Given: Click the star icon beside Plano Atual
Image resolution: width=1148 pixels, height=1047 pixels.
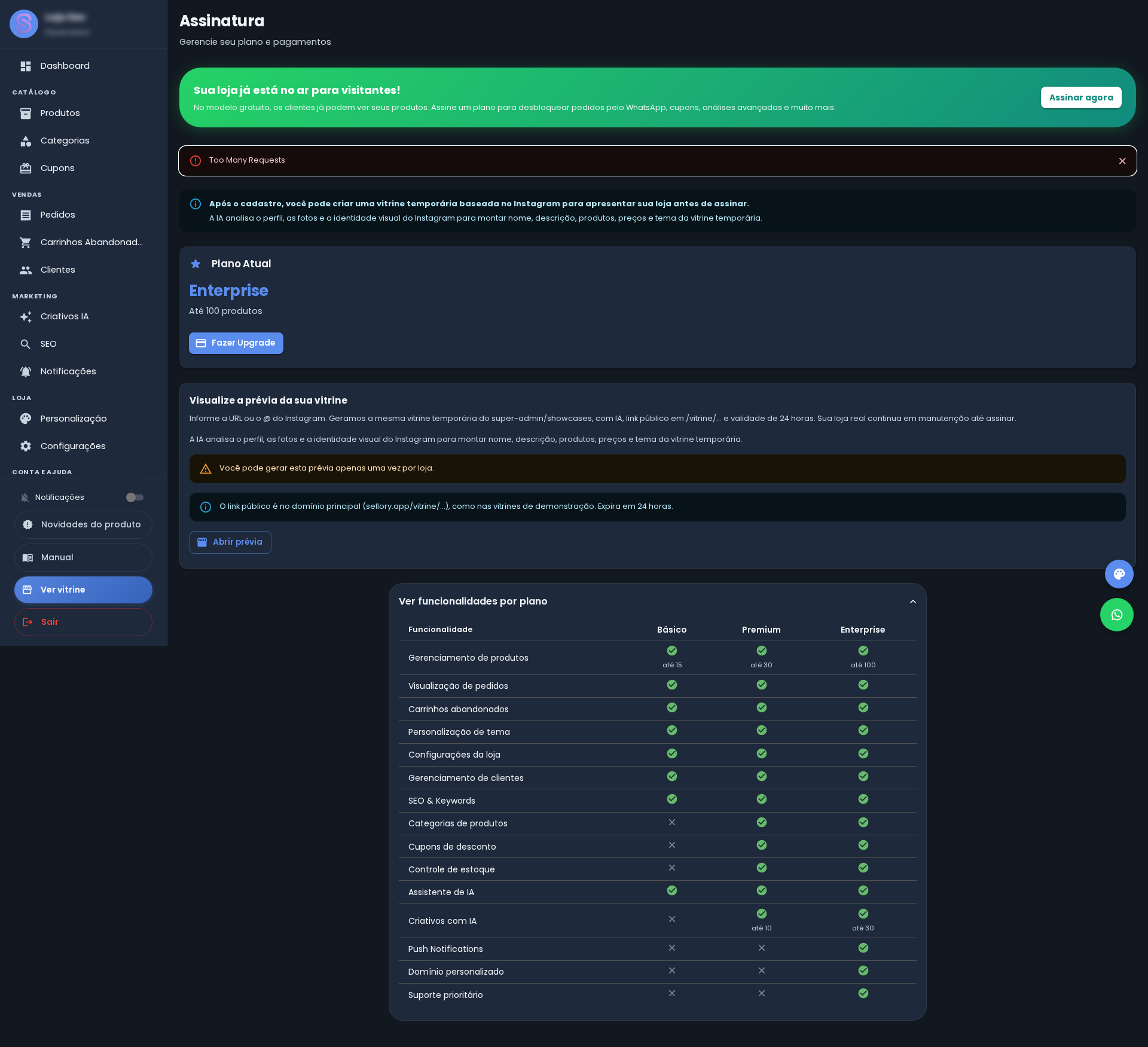Looking at the screenshot, I should click(196, 264).
